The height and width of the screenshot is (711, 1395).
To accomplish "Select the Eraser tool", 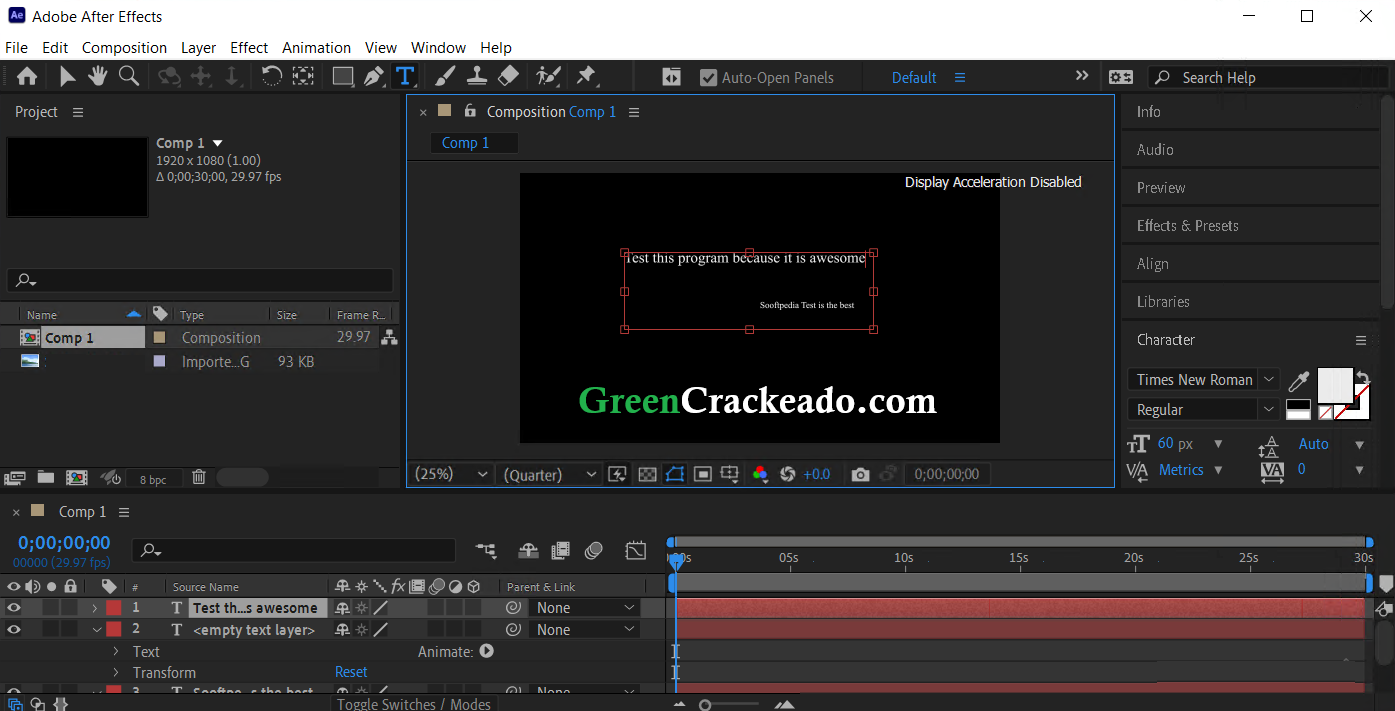I will point(508,76).
